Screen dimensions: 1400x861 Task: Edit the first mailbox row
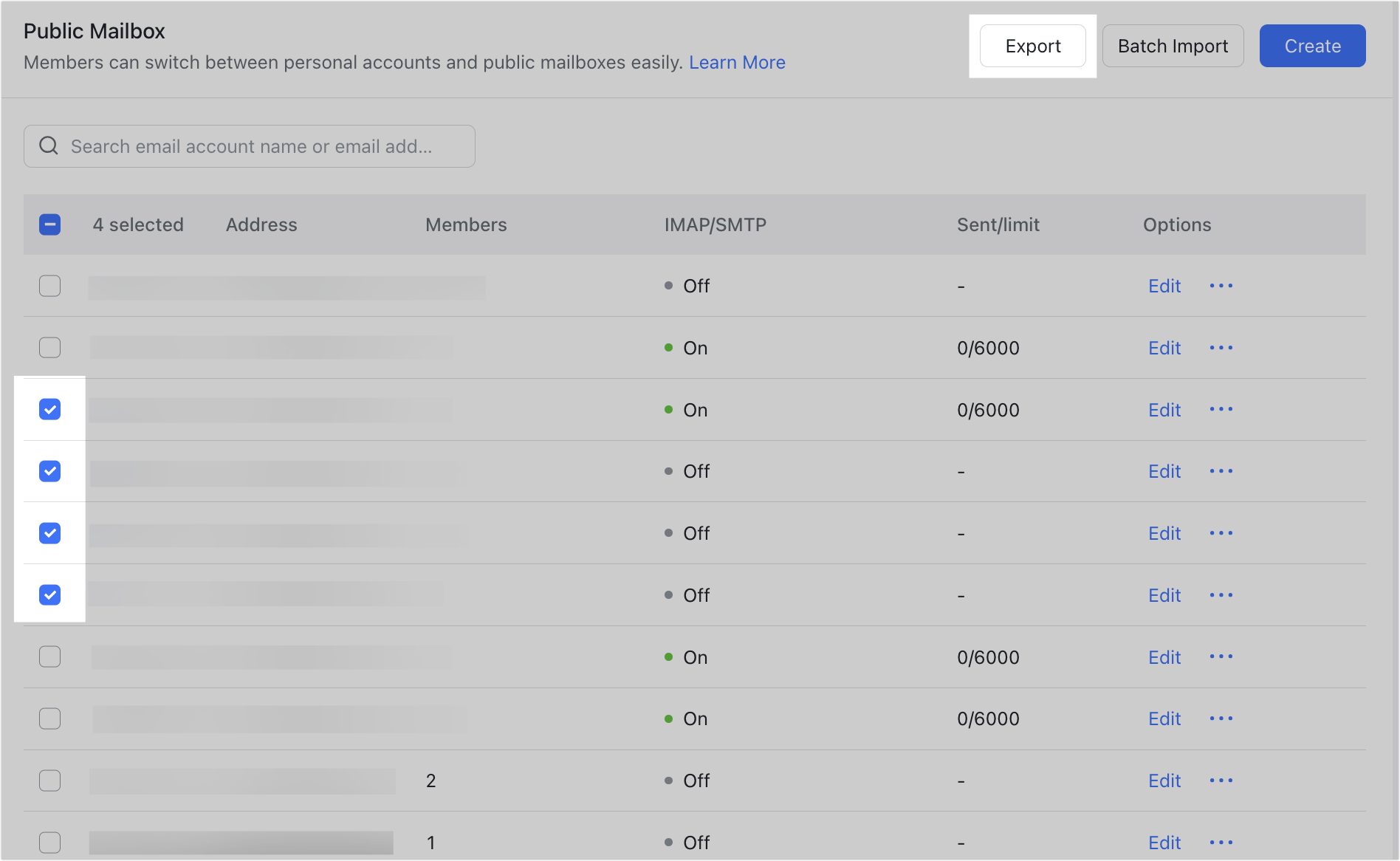coord(1164,286)
